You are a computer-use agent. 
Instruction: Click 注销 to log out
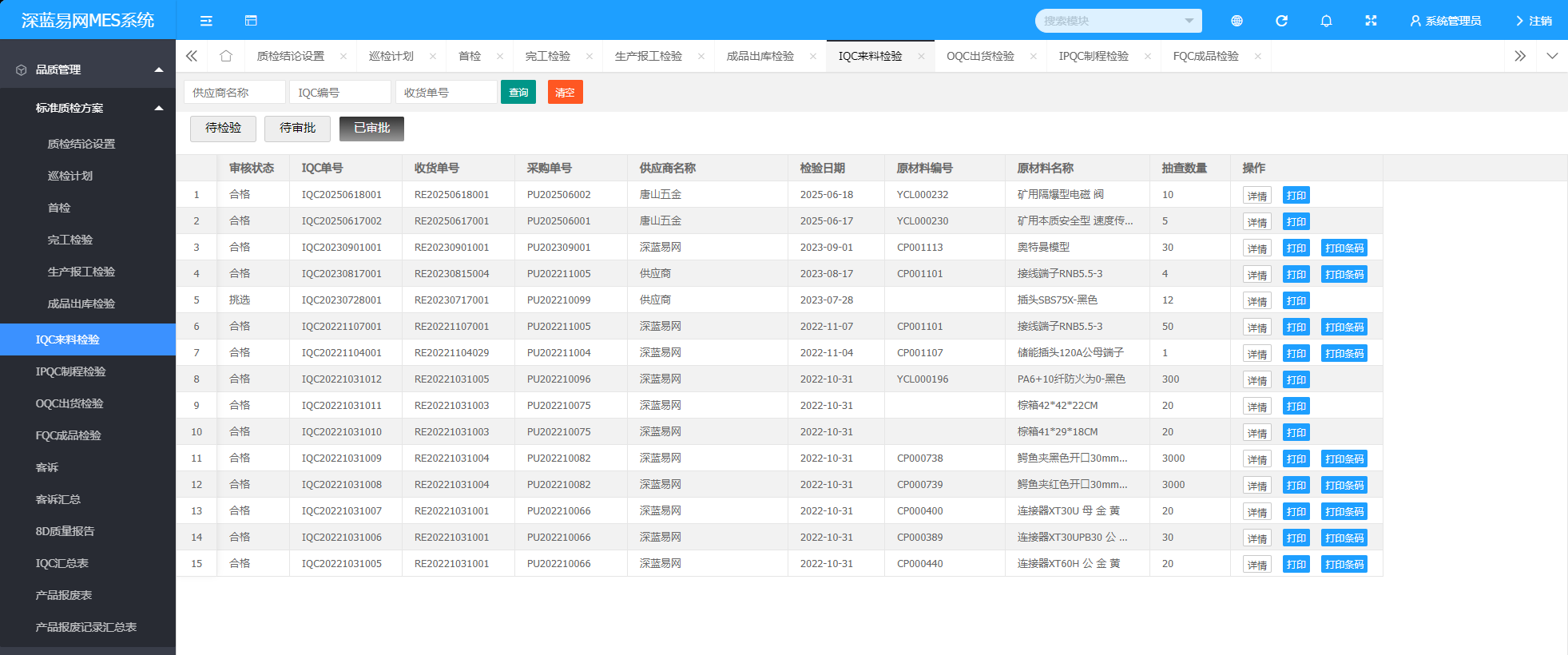pyautogui.click(x=1534, y=21)
